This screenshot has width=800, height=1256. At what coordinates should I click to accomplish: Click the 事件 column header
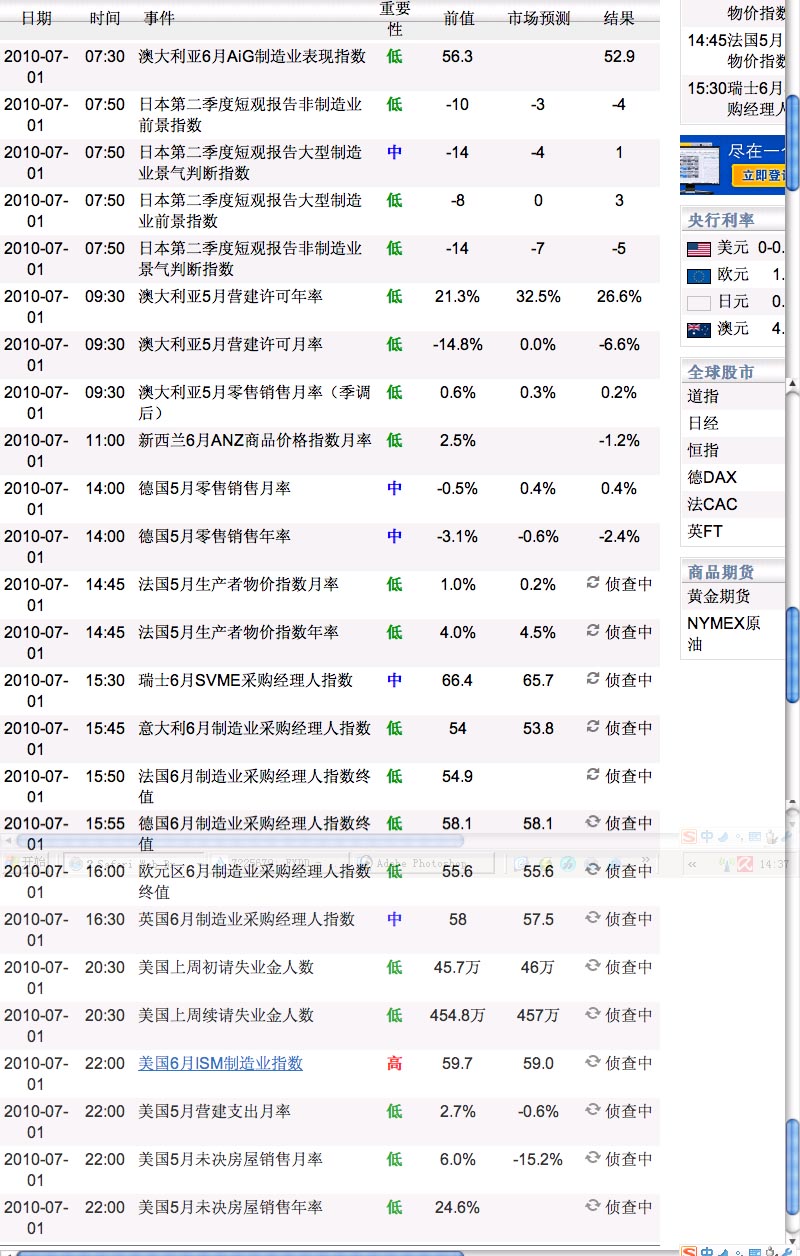(159, 18)
